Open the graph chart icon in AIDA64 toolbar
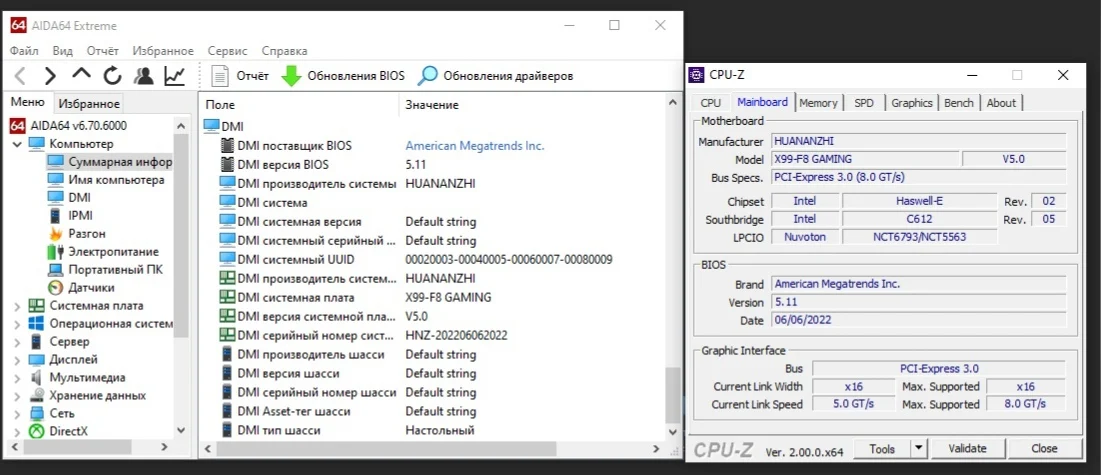This screenshot has height=475, width=1101. [175, 75]
